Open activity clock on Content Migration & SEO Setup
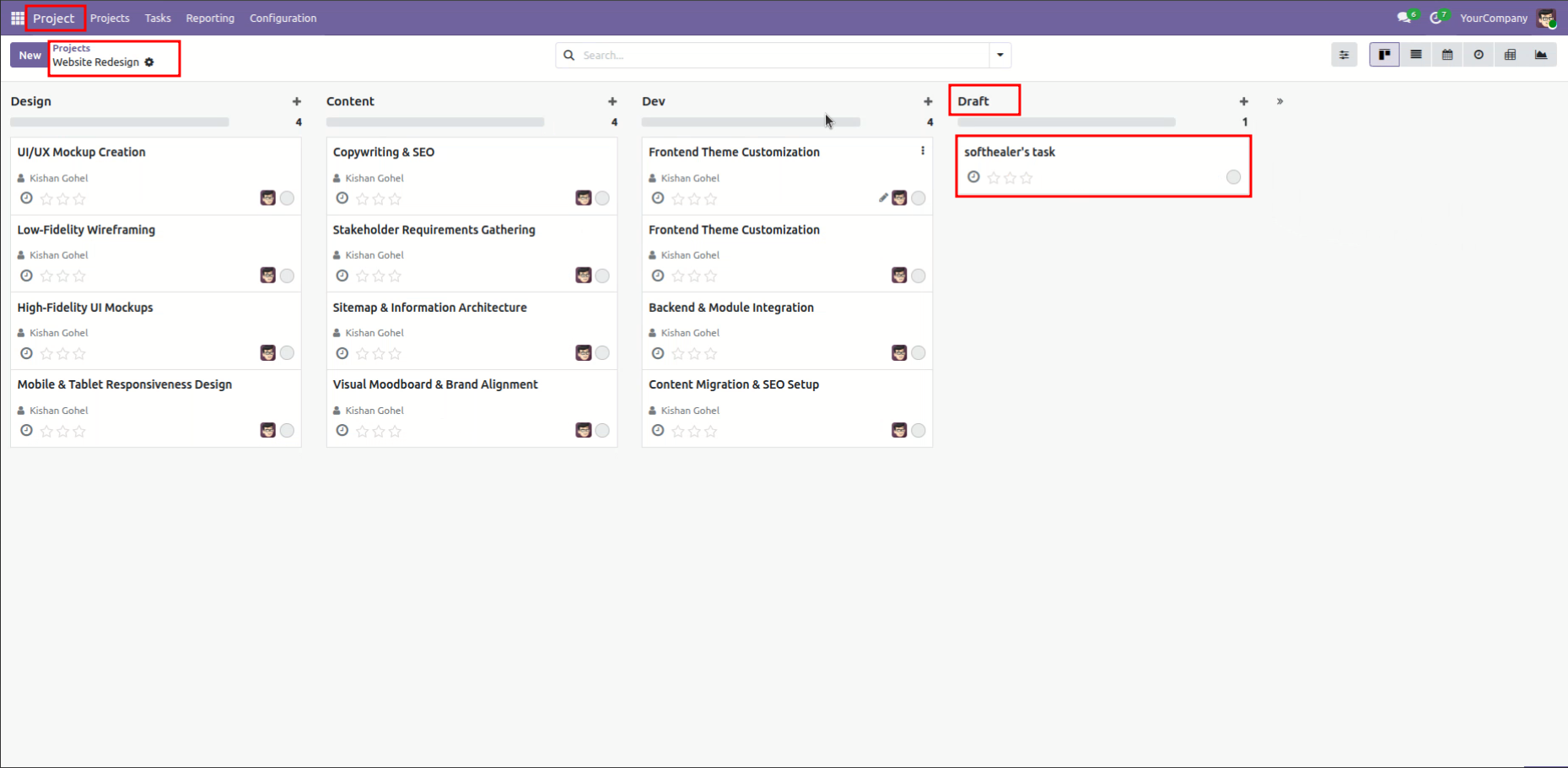The height and width of the screenshot is (768, 1568). tap(658, 431)
